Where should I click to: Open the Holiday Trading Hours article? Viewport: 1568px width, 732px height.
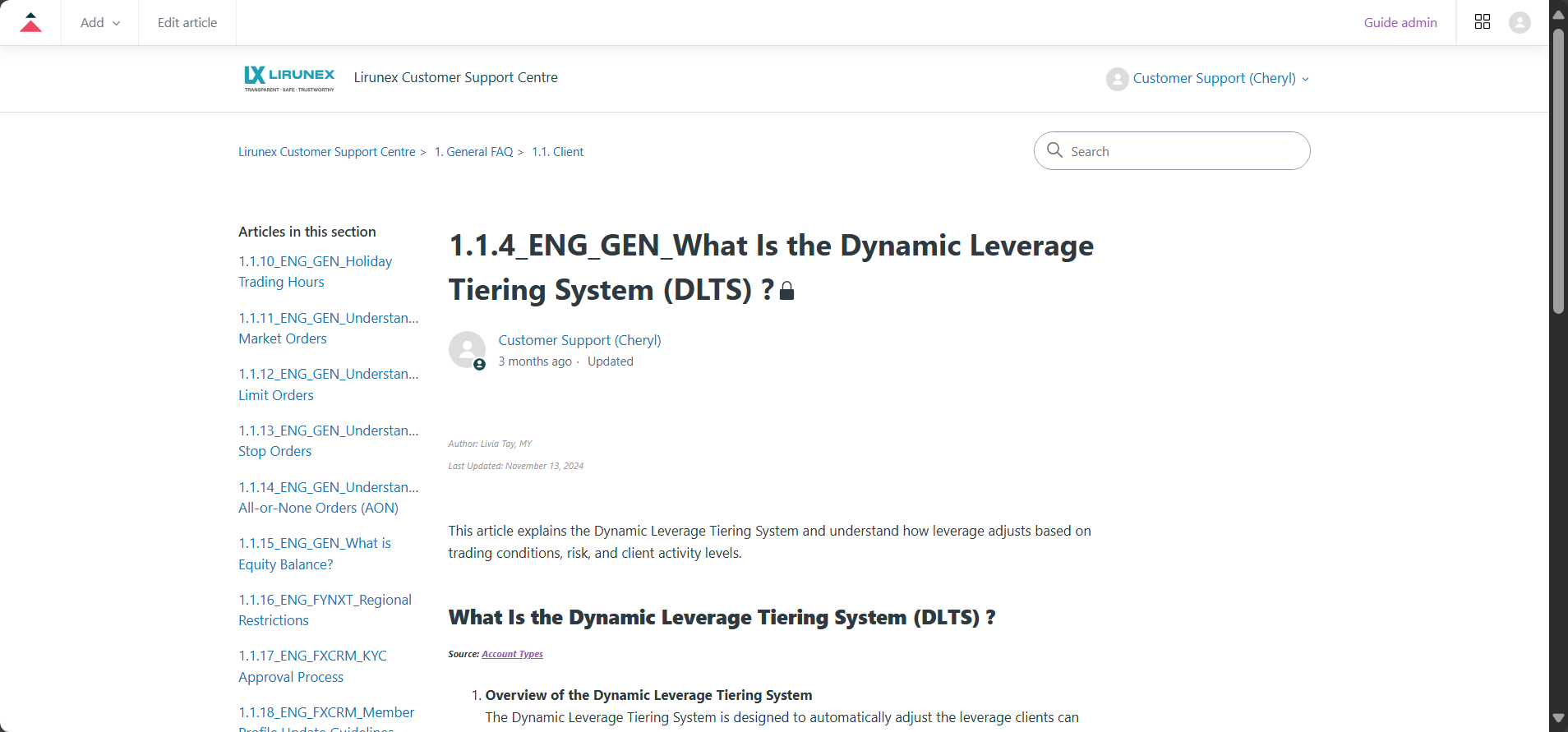(x=315, y=271)
